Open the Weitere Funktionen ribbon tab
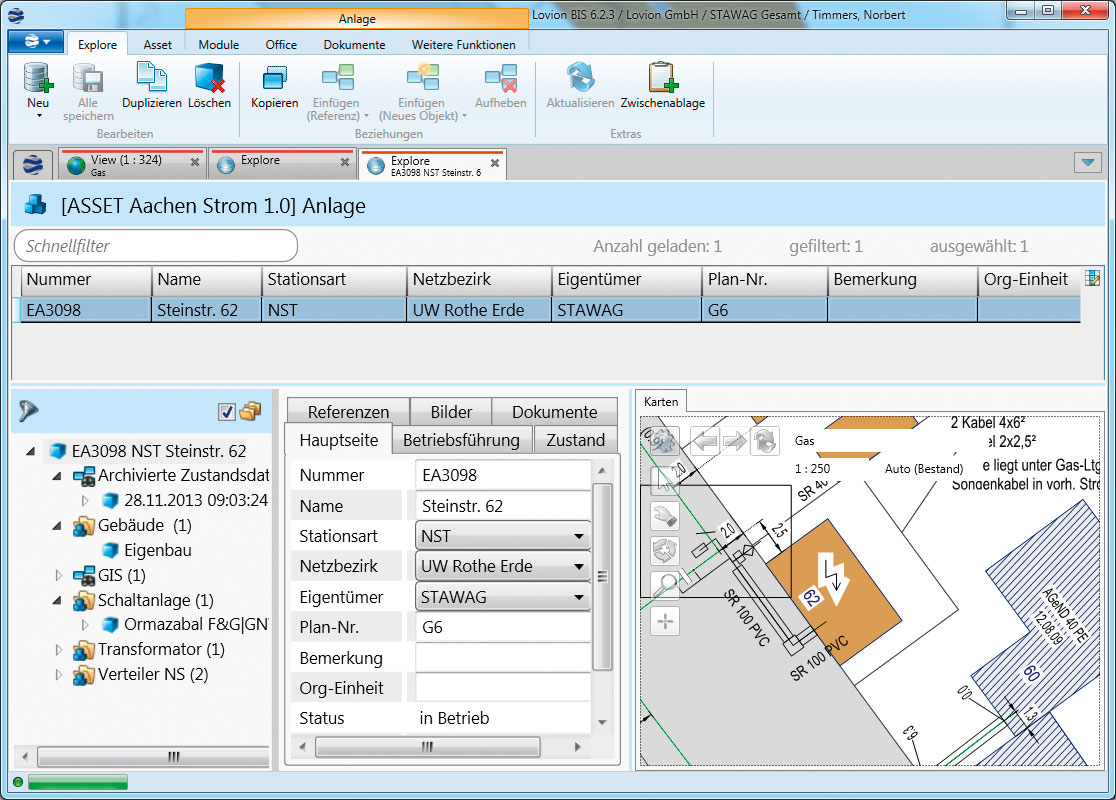 [x=463, y=45]
